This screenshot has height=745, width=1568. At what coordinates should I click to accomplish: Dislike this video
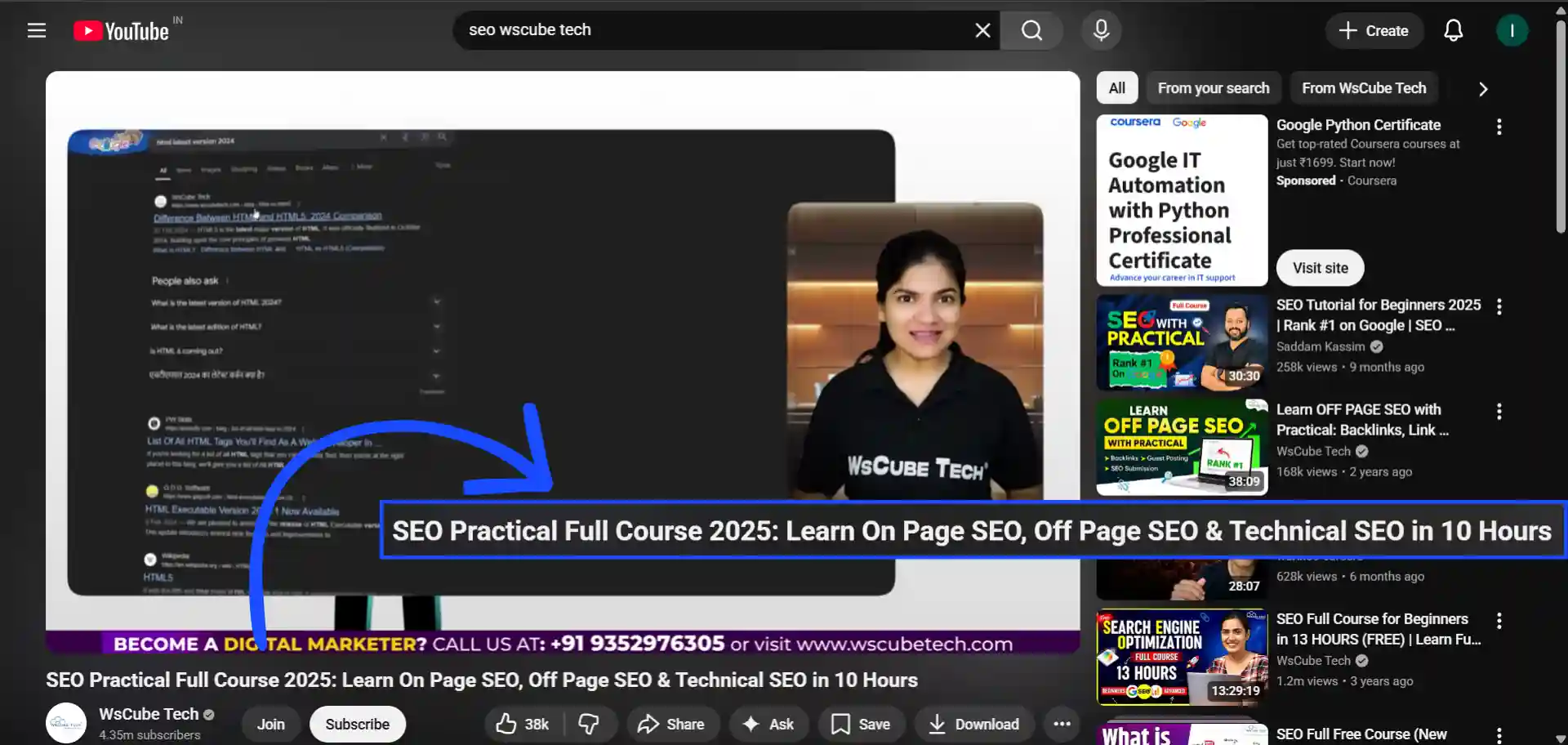point(589,724)
